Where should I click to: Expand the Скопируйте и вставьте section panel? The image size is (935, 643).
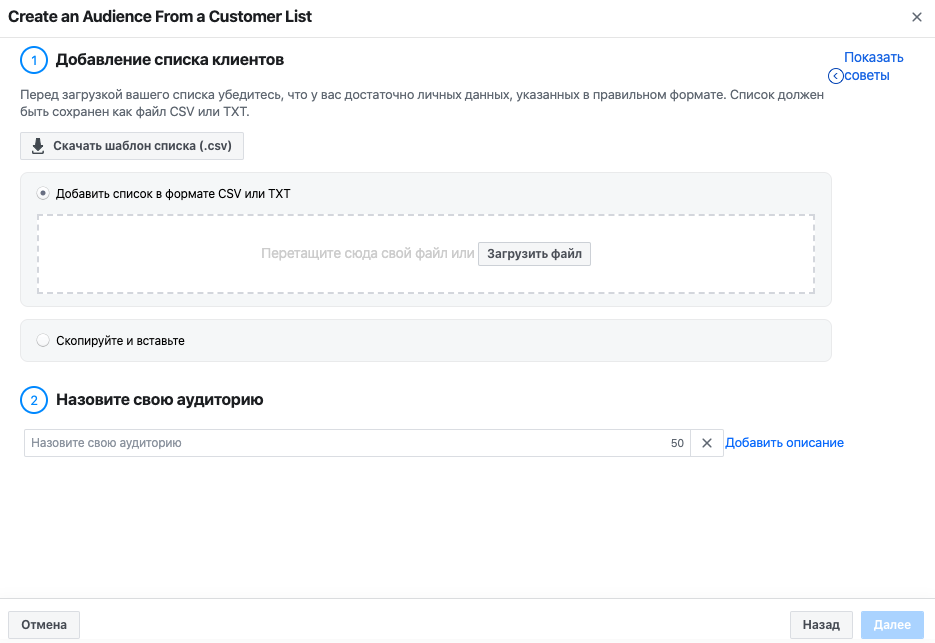pyautogui.click(x=426, y=341)
